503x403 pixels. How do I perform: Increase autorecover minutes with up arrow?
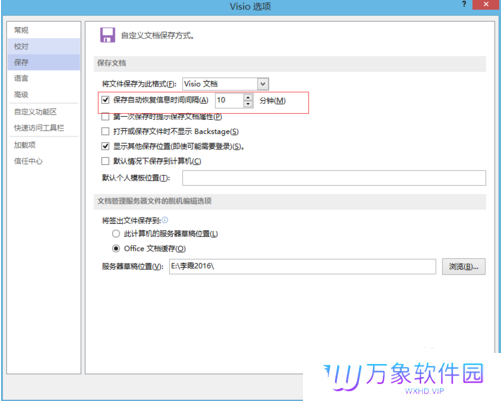248,97
